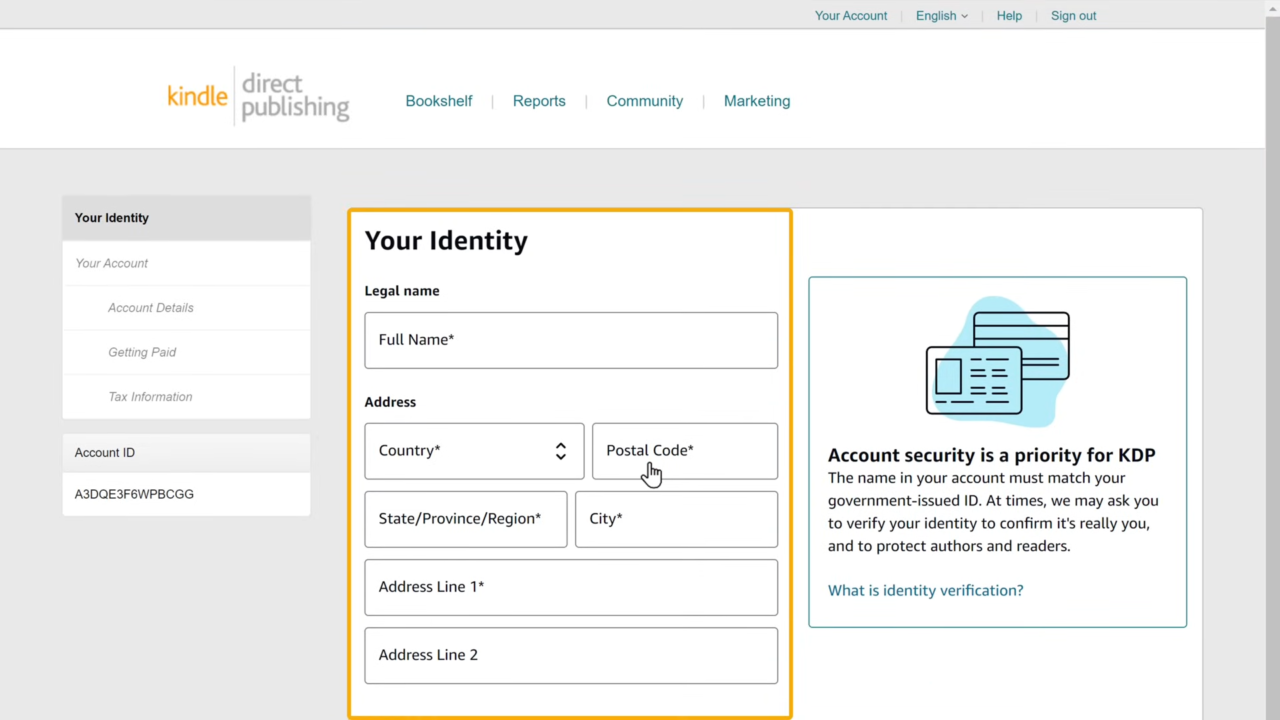Click the Kindle Direct Publishing logo
1280x720 pixels.
(x=258, y=97)
